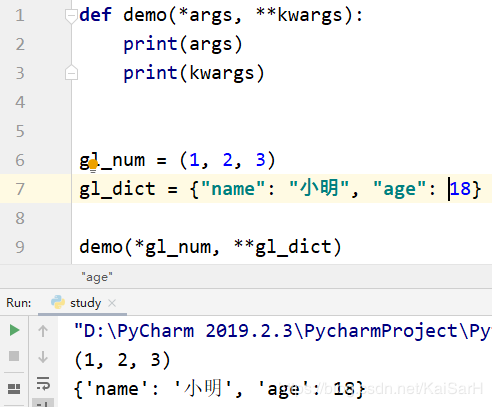
Task: Click the number 18 in gl_dict line
Action: (x=460, y=189)
